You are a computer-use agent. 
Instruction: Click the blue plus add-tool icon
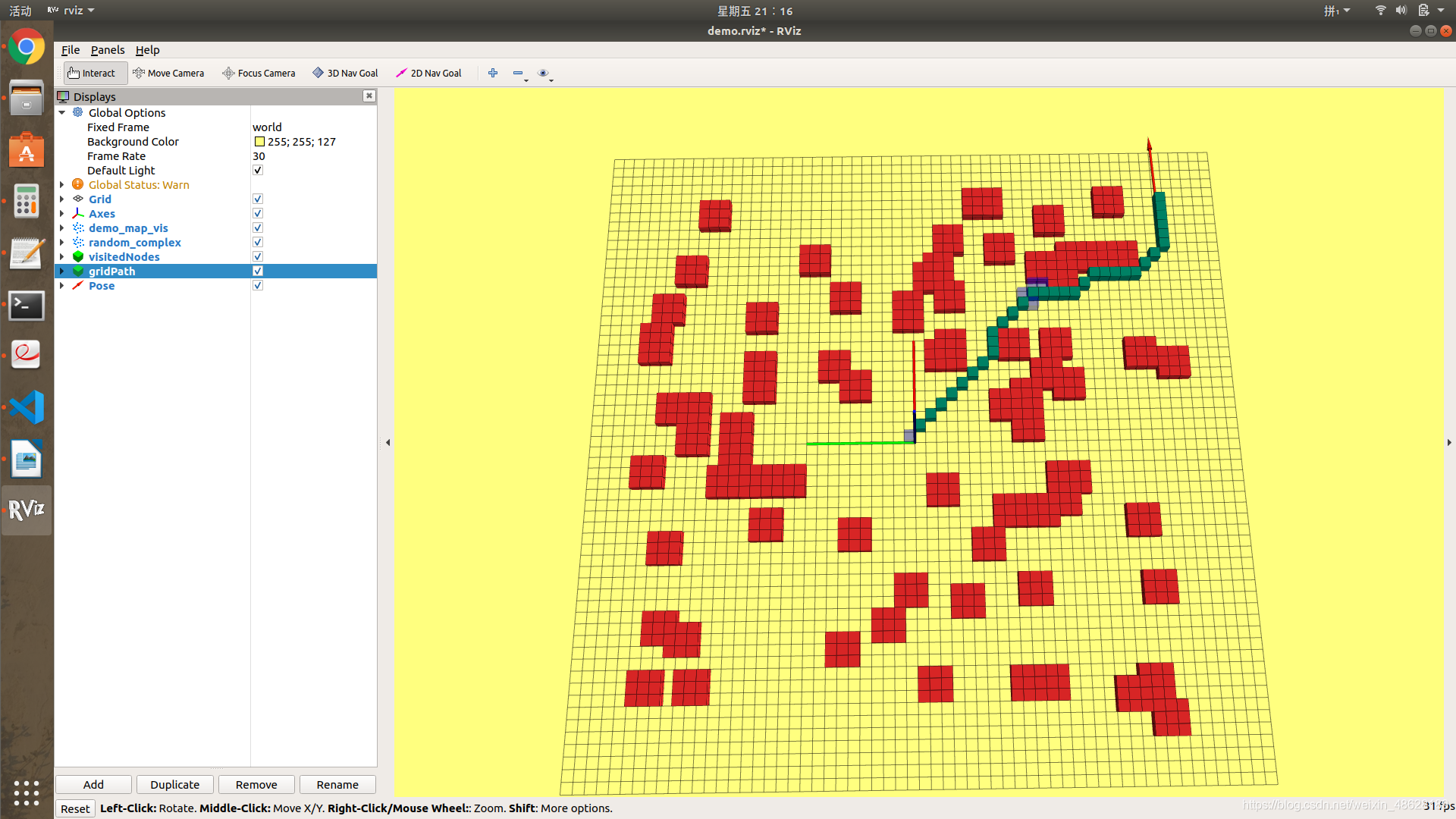click(x=493, y=73)
